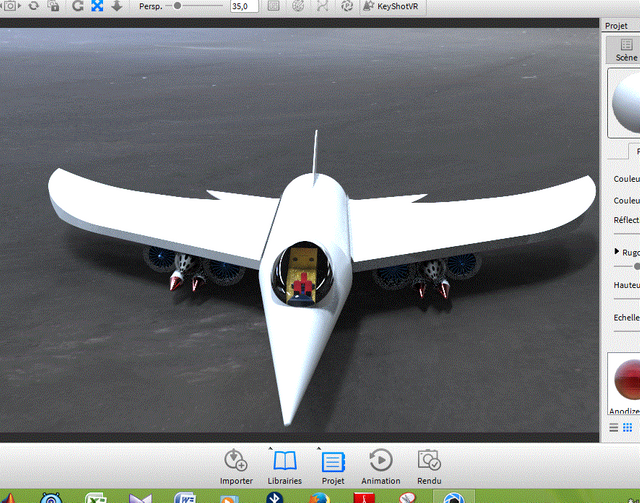Open Word from the taskbar

click(x=184, y=498)
